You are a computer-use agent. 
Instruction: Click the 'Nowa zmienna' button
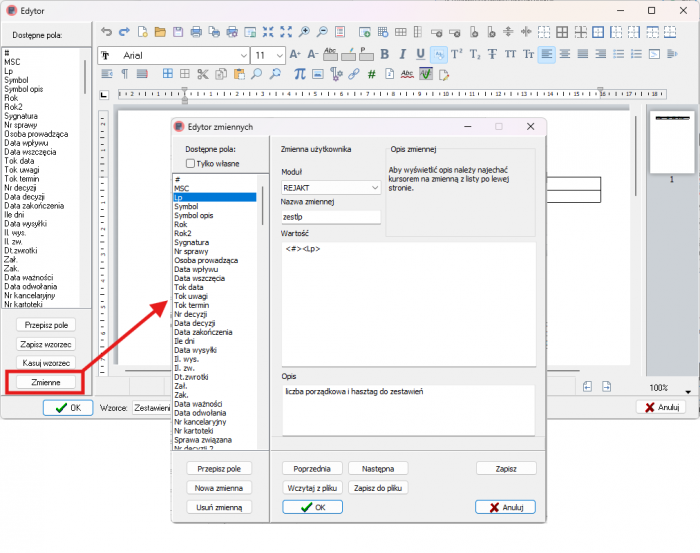coord(219,487)
